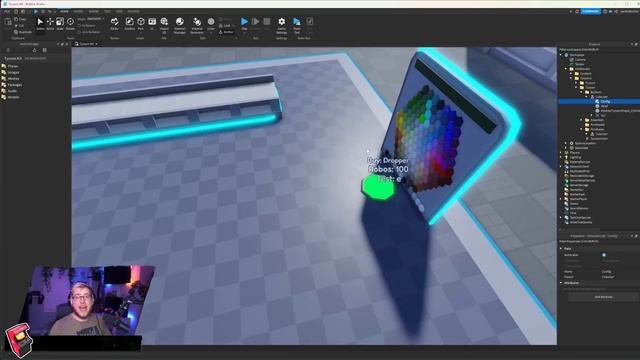Open the Color tool
The image size is (640, 360).
[x=211, y=24]
